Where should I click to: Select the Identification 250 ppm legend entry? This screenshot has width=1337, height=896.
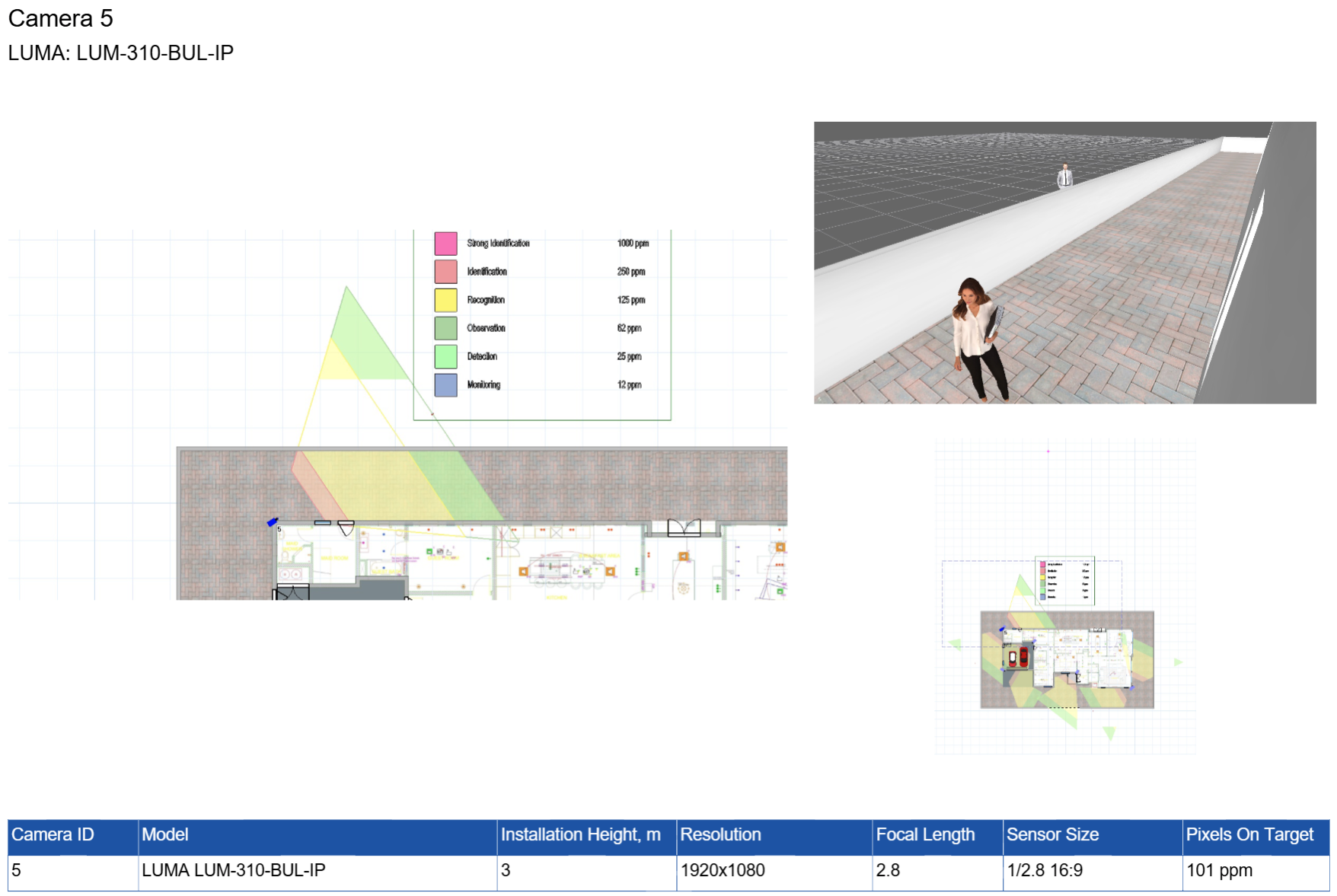(445, 272)
